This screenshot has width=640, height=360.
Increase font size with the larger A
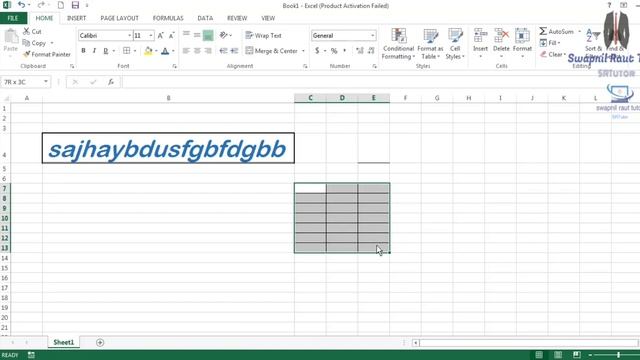tap(160, 36)
